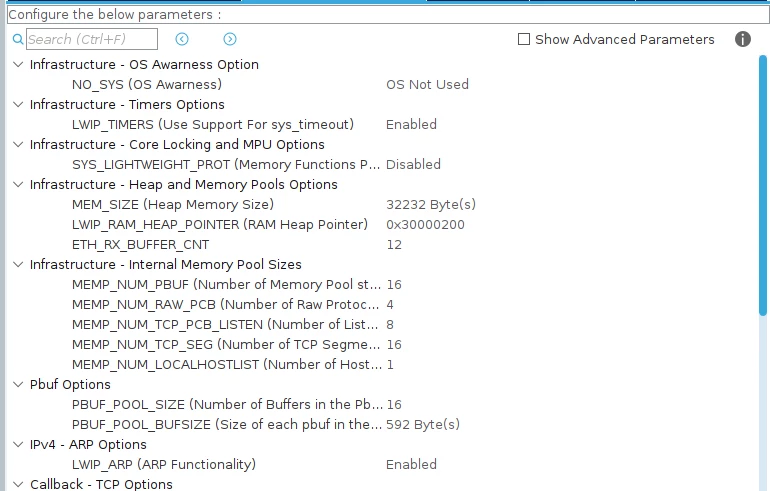Select MEMP_NUM_RAW_PCB parameter row
The height and width of the screenshot is (491, 770).
click(225, 305)
